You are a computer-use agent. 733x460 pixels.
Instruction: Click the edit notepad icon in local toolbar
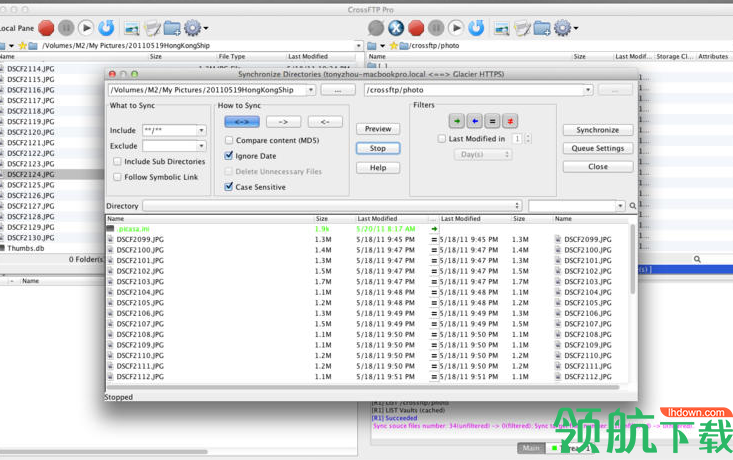(152, 29)
